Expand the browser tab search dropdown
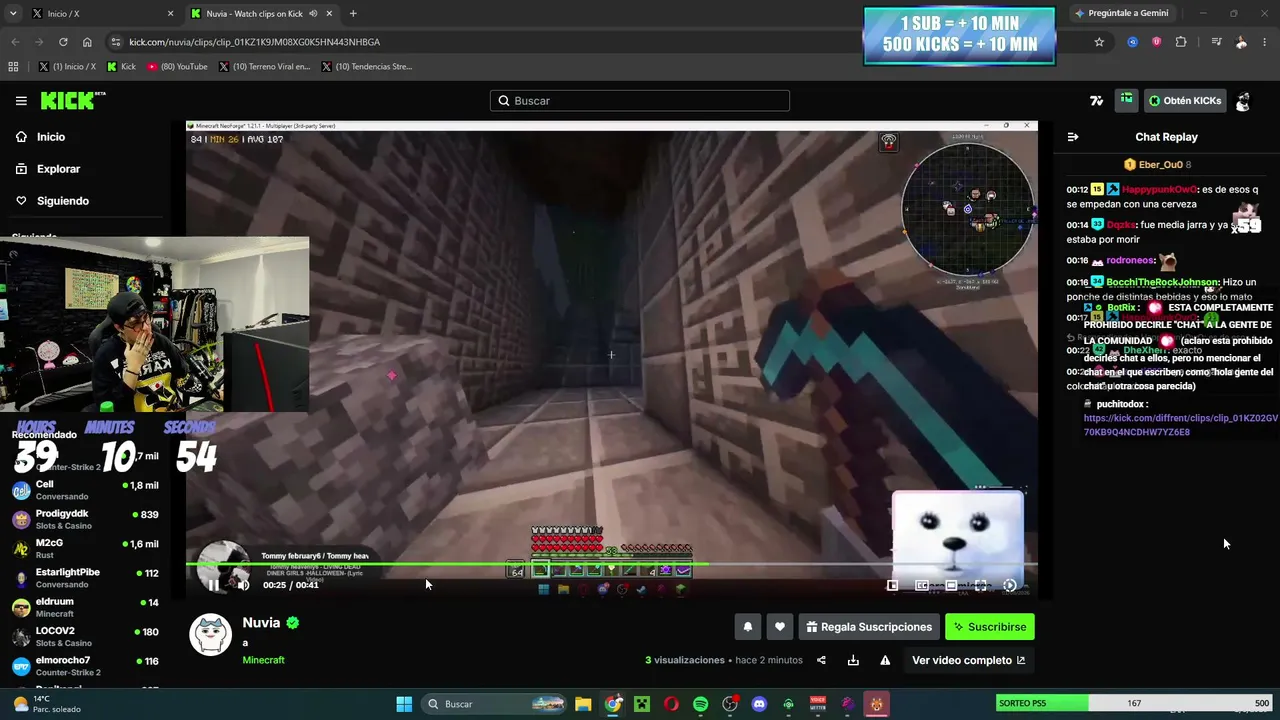Screen dimensions: 1280x720 [x=13, y=14]
